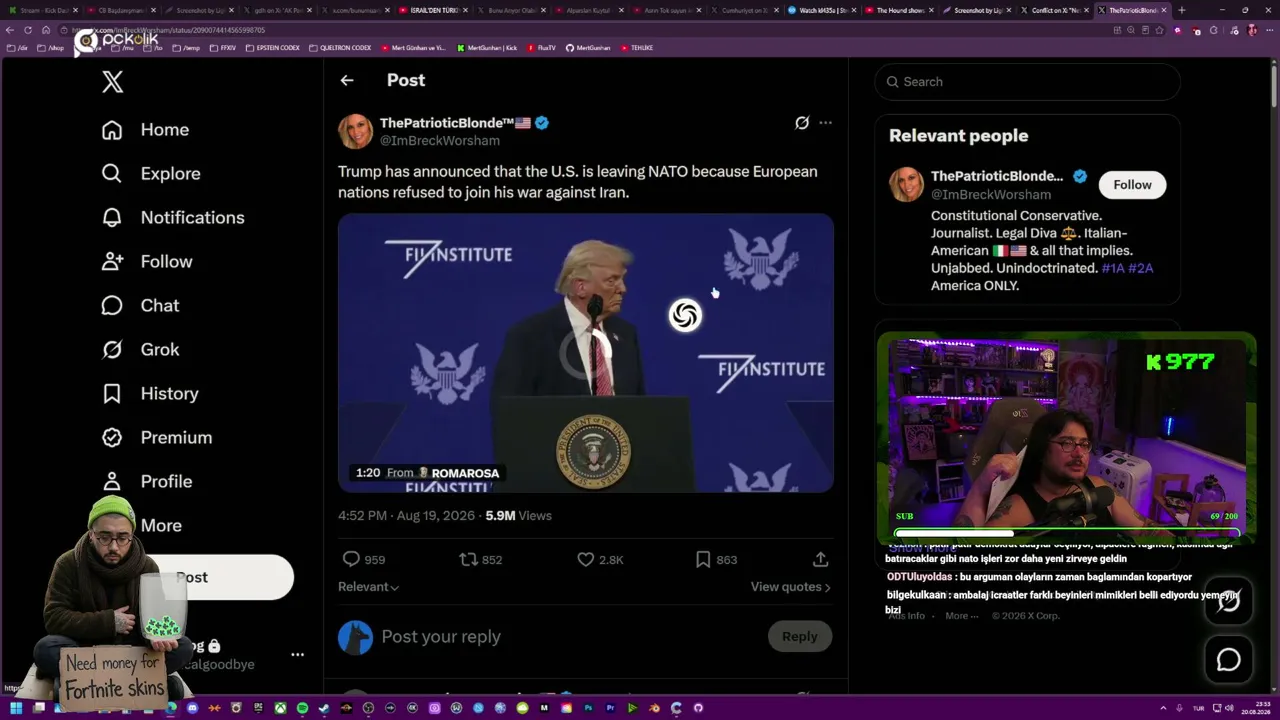Show hidden system tray icons

(1163, 708)
